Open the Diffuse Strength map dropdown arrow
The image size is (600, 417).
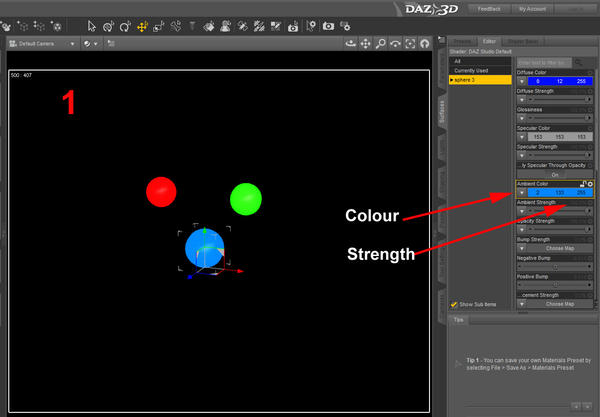(522, 99)
